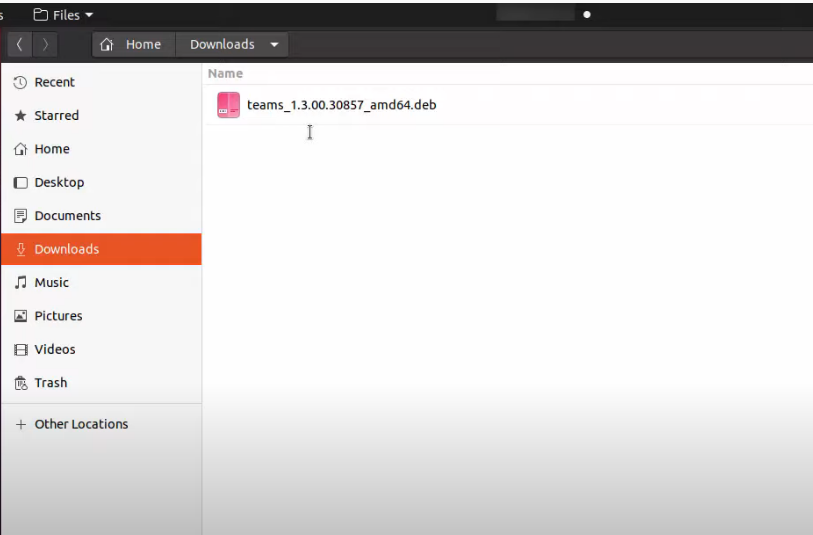The width and height of the screenshot is (813, 535).
Task: Select the Downloads entry in the sidebar
Action: [66, 249]
